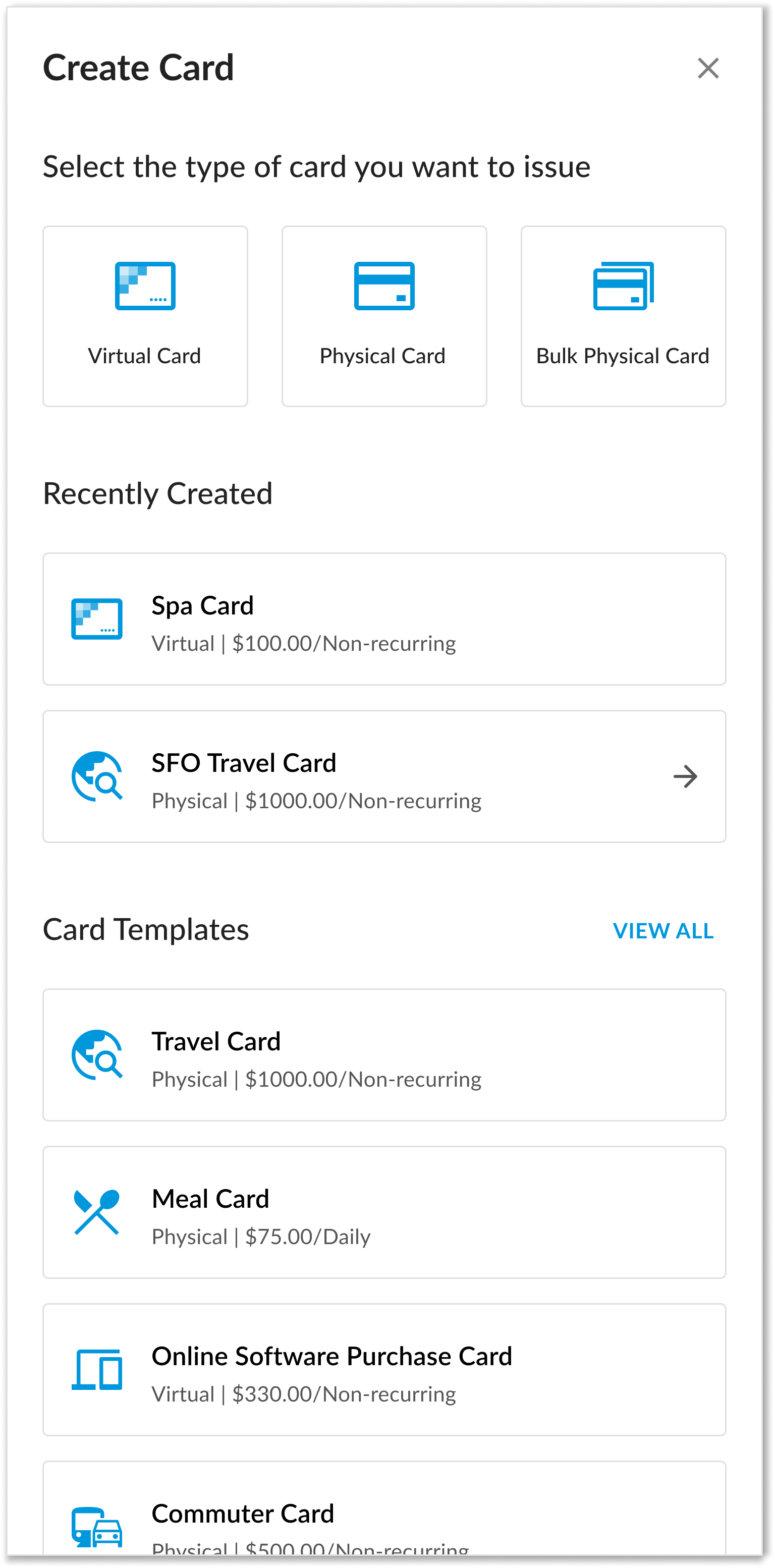Click the Spa Card virtual card icon
Image resolution: width=775 pixels, height=1568 pixels.
pos(97,619)
